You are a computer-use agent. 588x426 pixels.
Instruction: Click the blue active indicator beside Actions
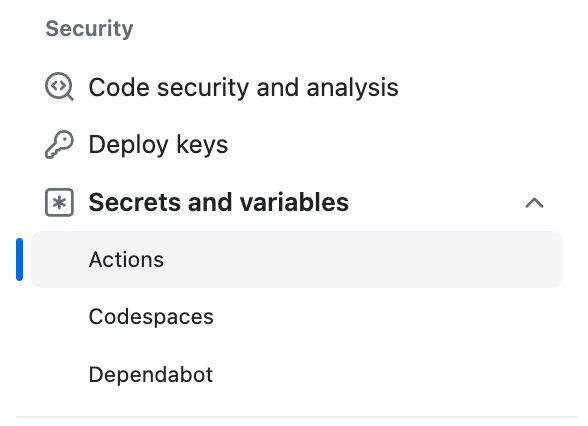[20, 260]
